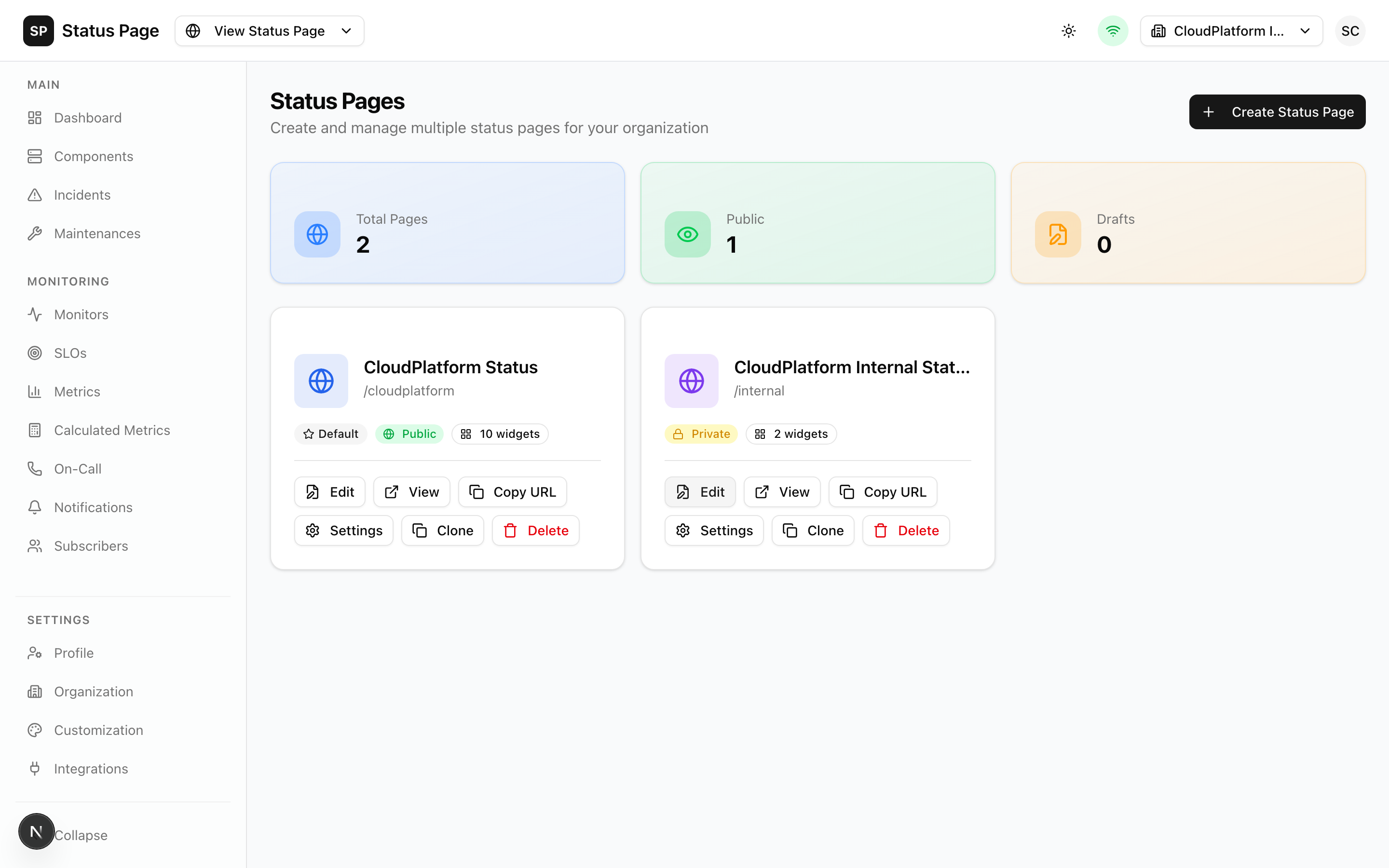Delete the CloudPlatform Internal status page
The width and height of the screenshot is (1389, 868).
[906, 530]
